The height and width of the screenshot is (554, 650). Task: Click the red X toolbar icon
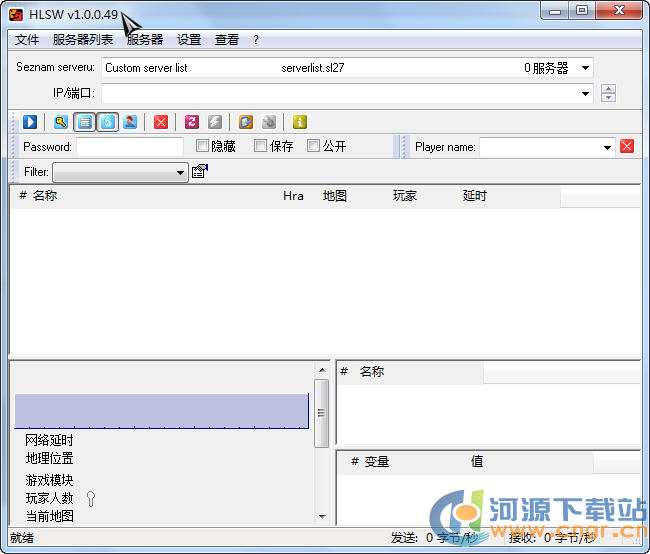tap(161, 122)
